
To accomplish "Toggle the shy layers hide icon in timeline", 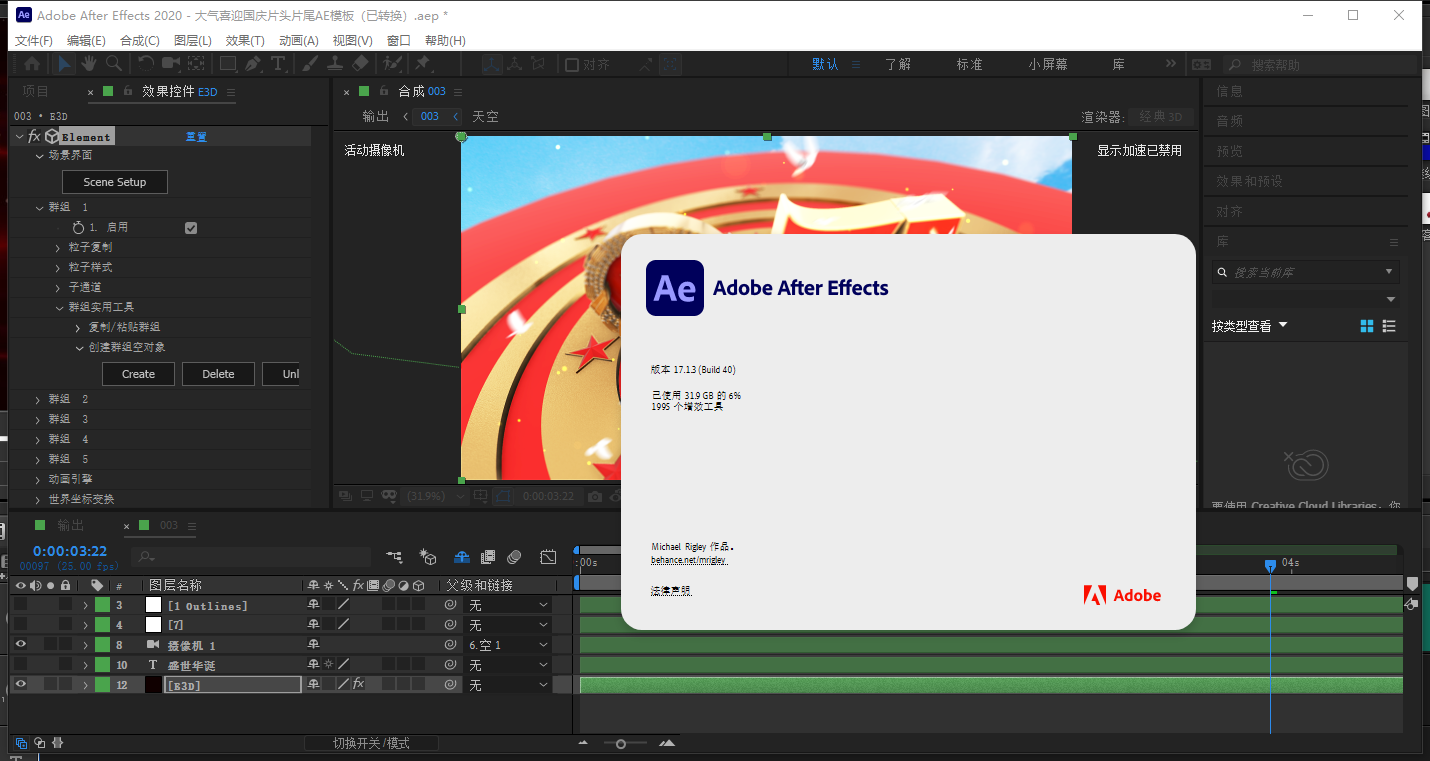I will point(461,557).
